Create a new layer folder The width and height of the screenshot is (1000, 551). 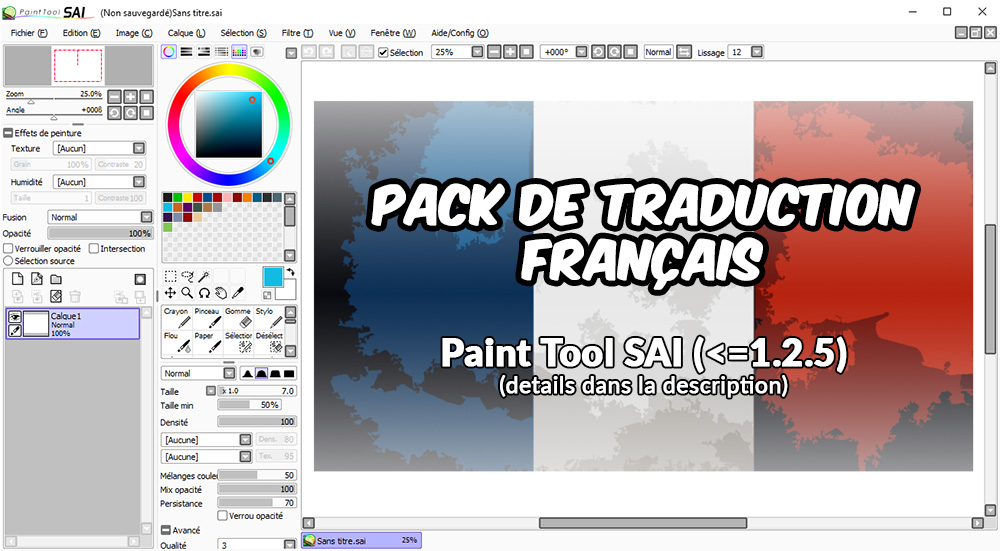point(56,279)
